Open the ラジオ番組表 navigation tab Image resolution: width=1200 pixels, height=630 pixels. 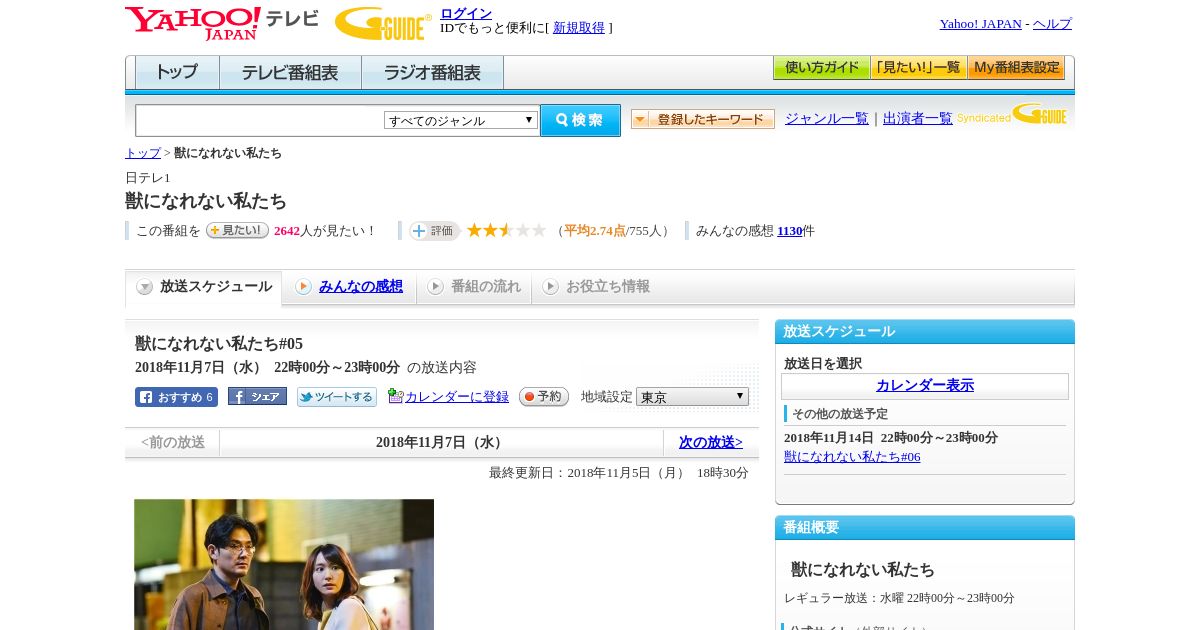coord(432,73)
